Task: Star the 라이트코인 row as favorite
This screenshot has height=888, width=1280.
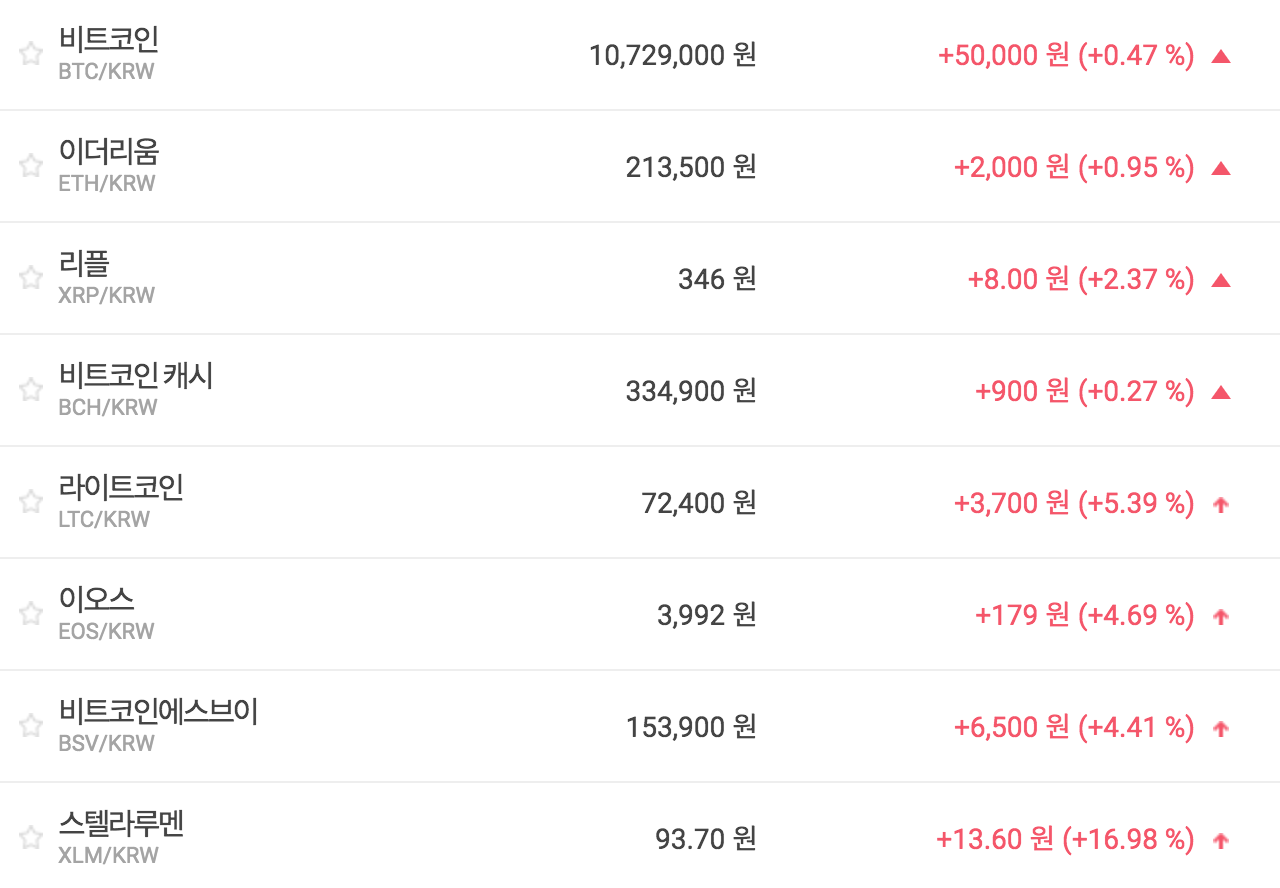Action: pos(31,502)
